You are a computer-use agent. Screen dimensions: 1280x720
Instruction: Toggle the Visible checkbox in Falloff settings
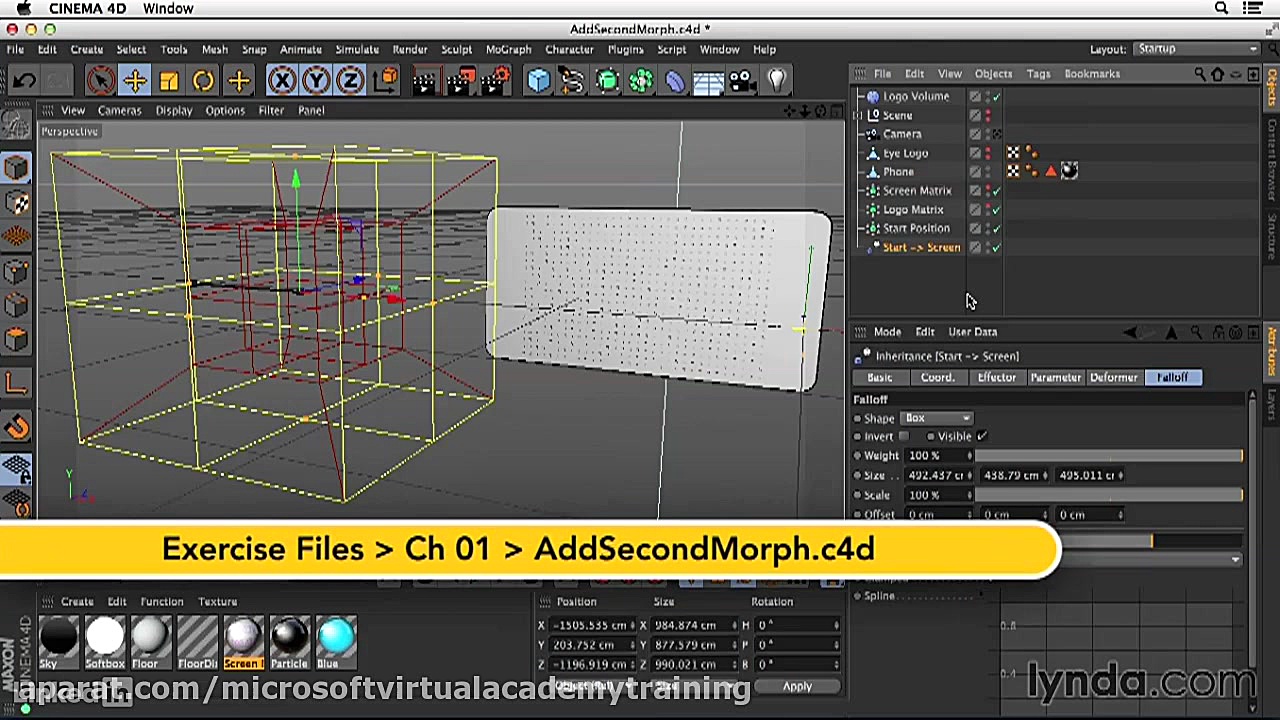point(983,436)
